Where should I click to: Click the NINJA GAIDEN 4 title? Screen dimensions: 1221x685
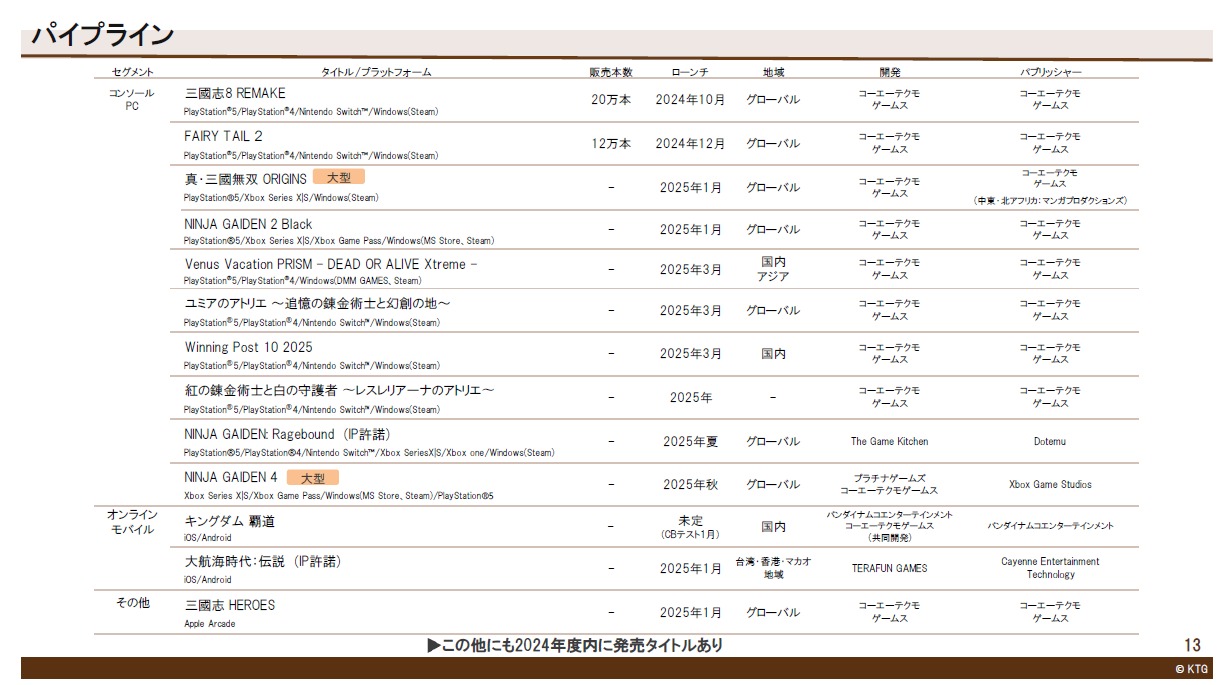click(231, 477)
